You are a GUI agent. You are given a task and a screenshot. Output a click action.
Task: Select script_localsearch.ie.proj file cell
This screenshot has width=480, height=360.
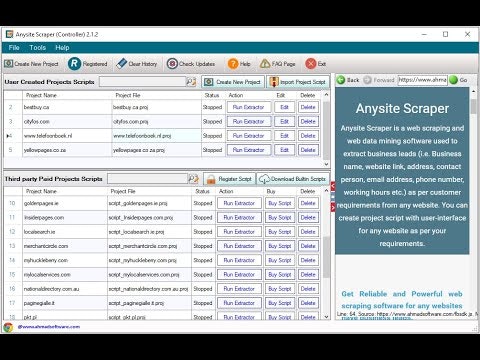pos(149,232)
